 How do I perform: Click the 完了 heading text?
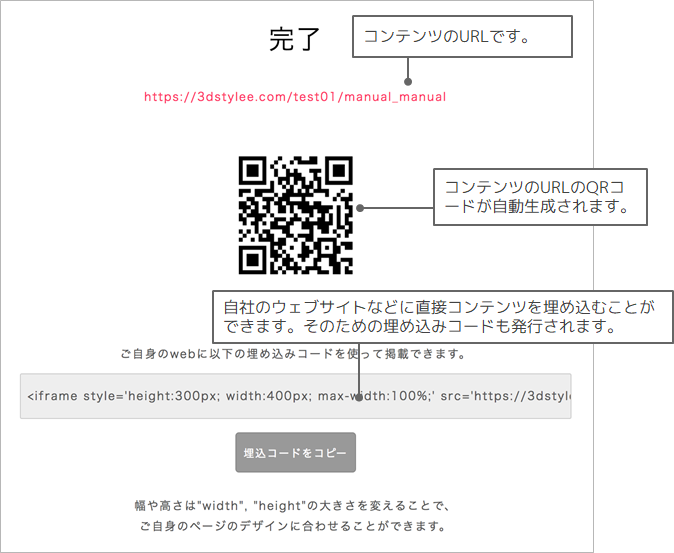(295, 39)
